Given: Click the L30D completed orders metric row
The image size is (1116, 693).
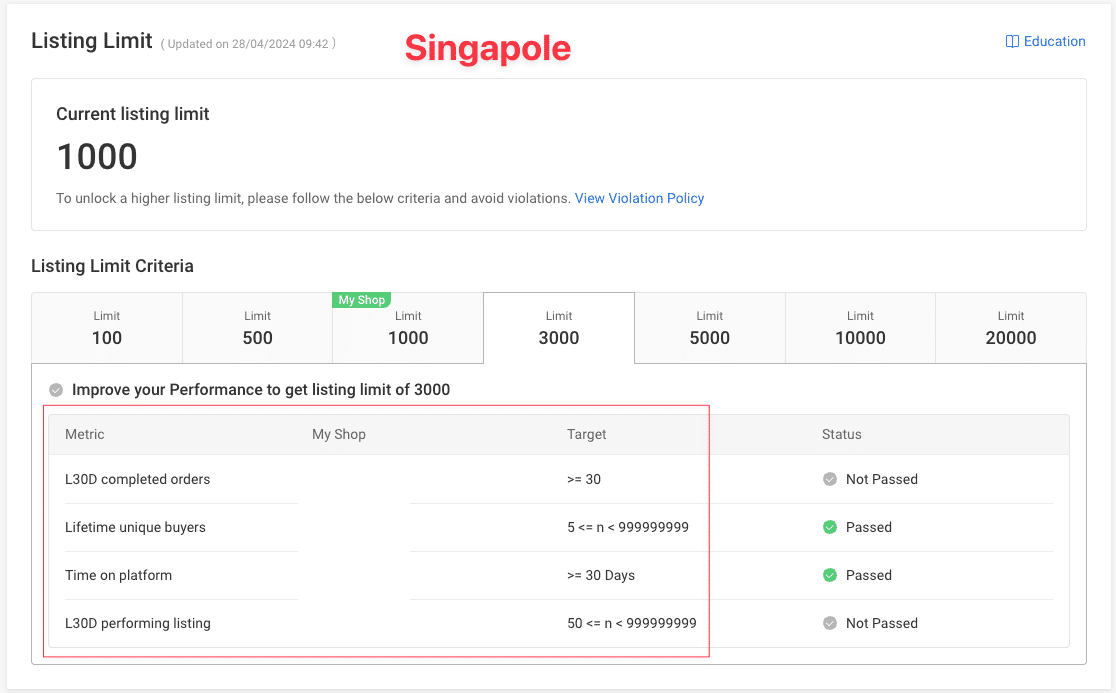Looking at the screenshot, I should click(x=138, y=479).
